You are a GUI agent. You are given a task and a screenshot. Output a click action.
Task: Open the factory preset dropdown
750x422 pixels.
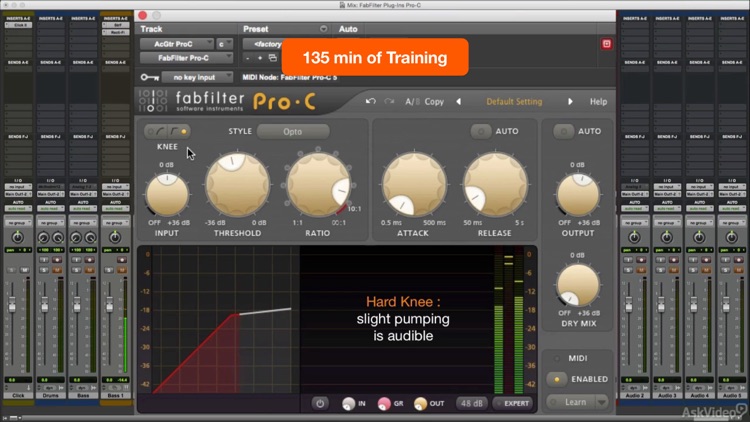263,44
